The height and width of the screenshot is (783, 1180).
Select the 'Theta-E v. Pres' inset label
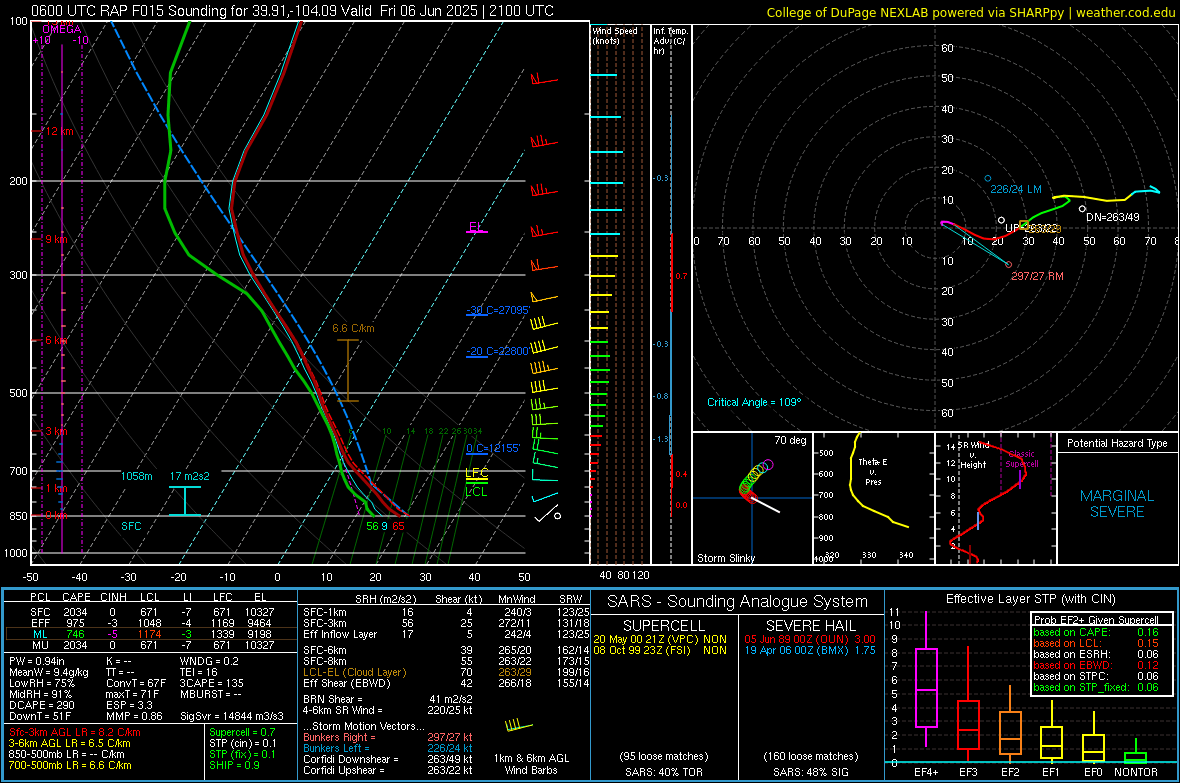[x=873, y=471]
